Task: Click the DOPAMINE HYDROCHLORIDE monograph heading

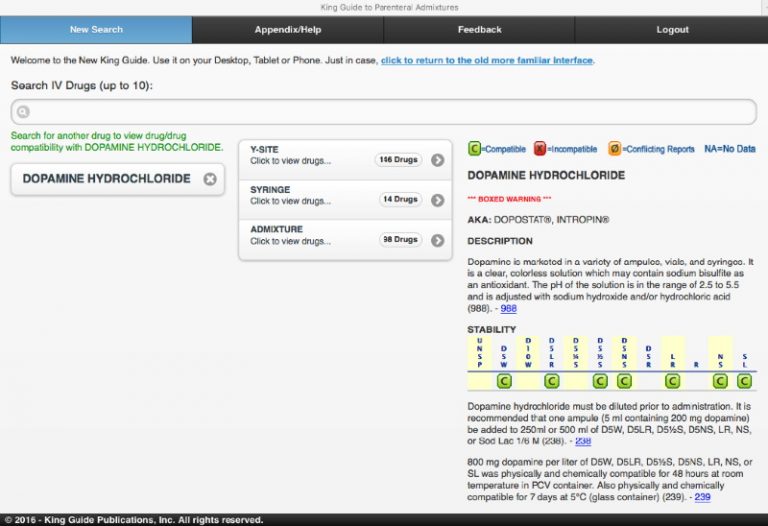Action: (546, 175)
